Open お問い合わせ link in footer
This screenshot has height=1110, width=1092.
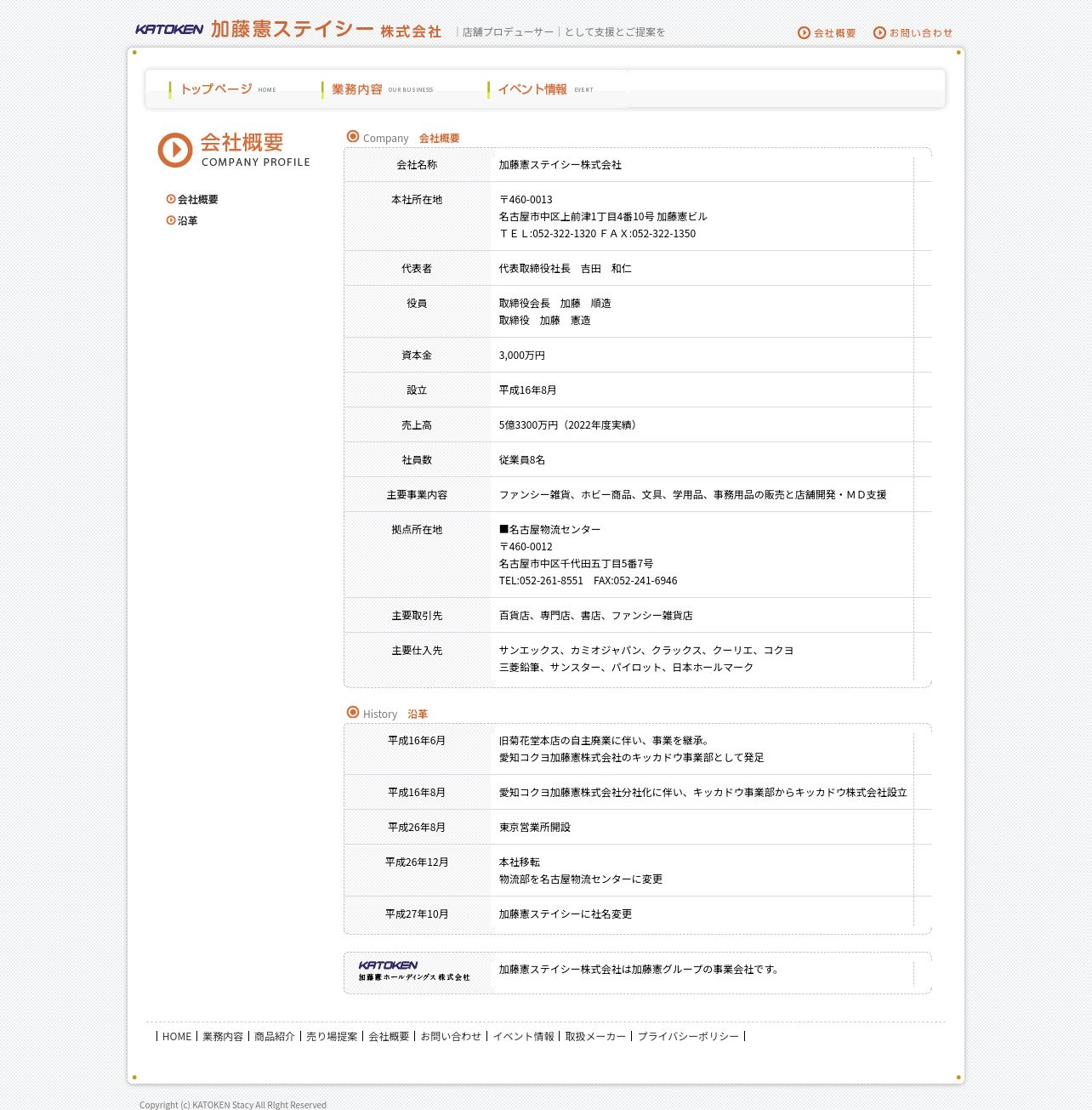[x=451, y=1036]
